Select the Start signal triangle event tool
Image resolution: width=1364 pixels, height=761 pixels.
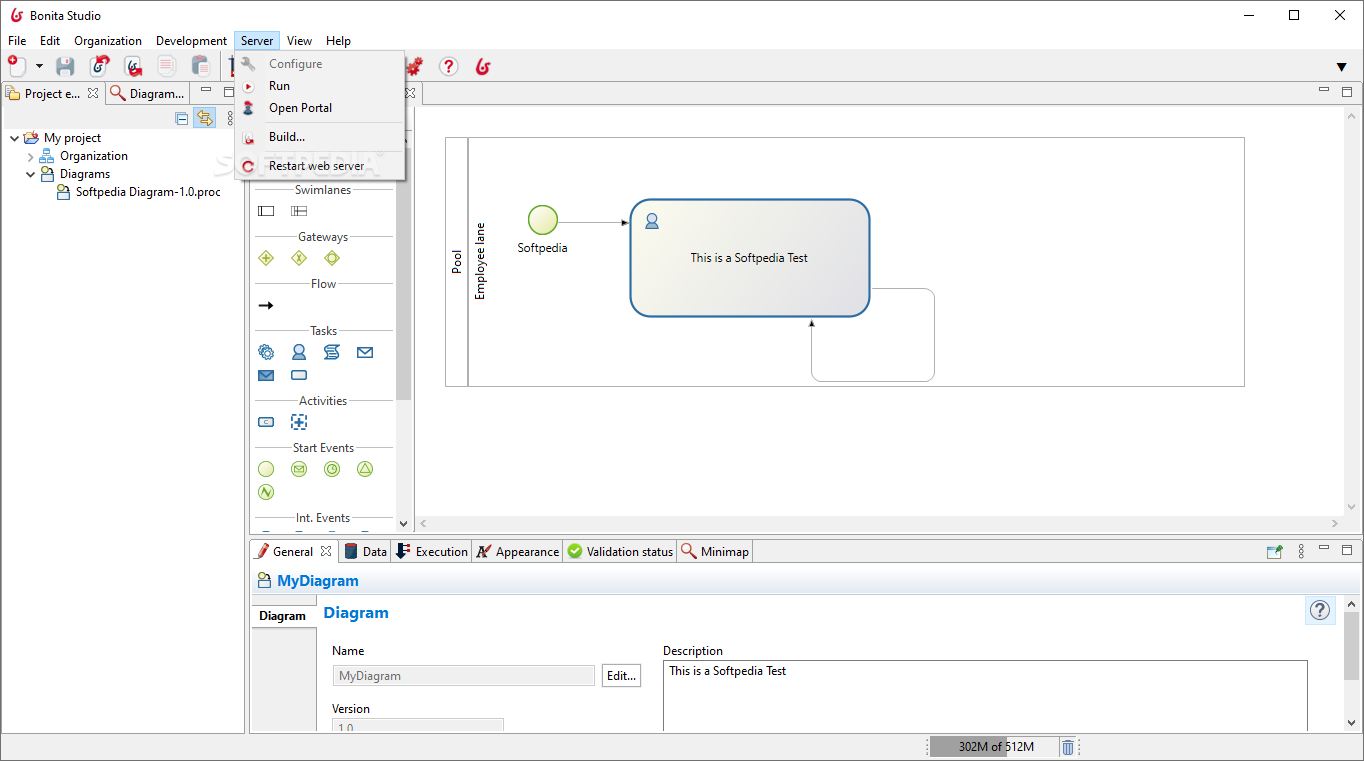click(365, 469)
